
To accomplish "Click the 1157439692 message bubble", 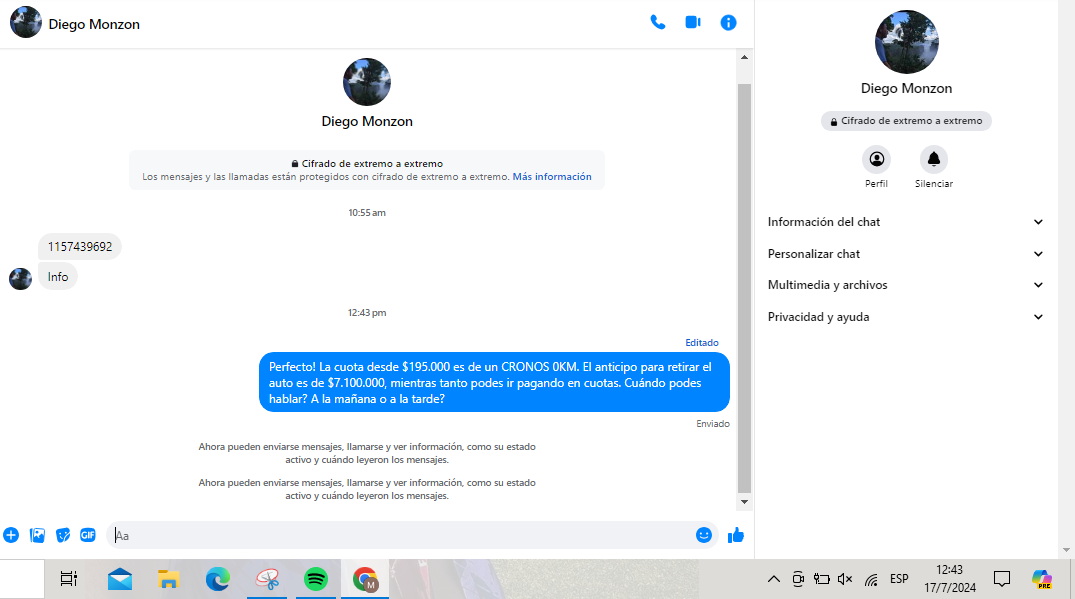I will click(80, 247).
